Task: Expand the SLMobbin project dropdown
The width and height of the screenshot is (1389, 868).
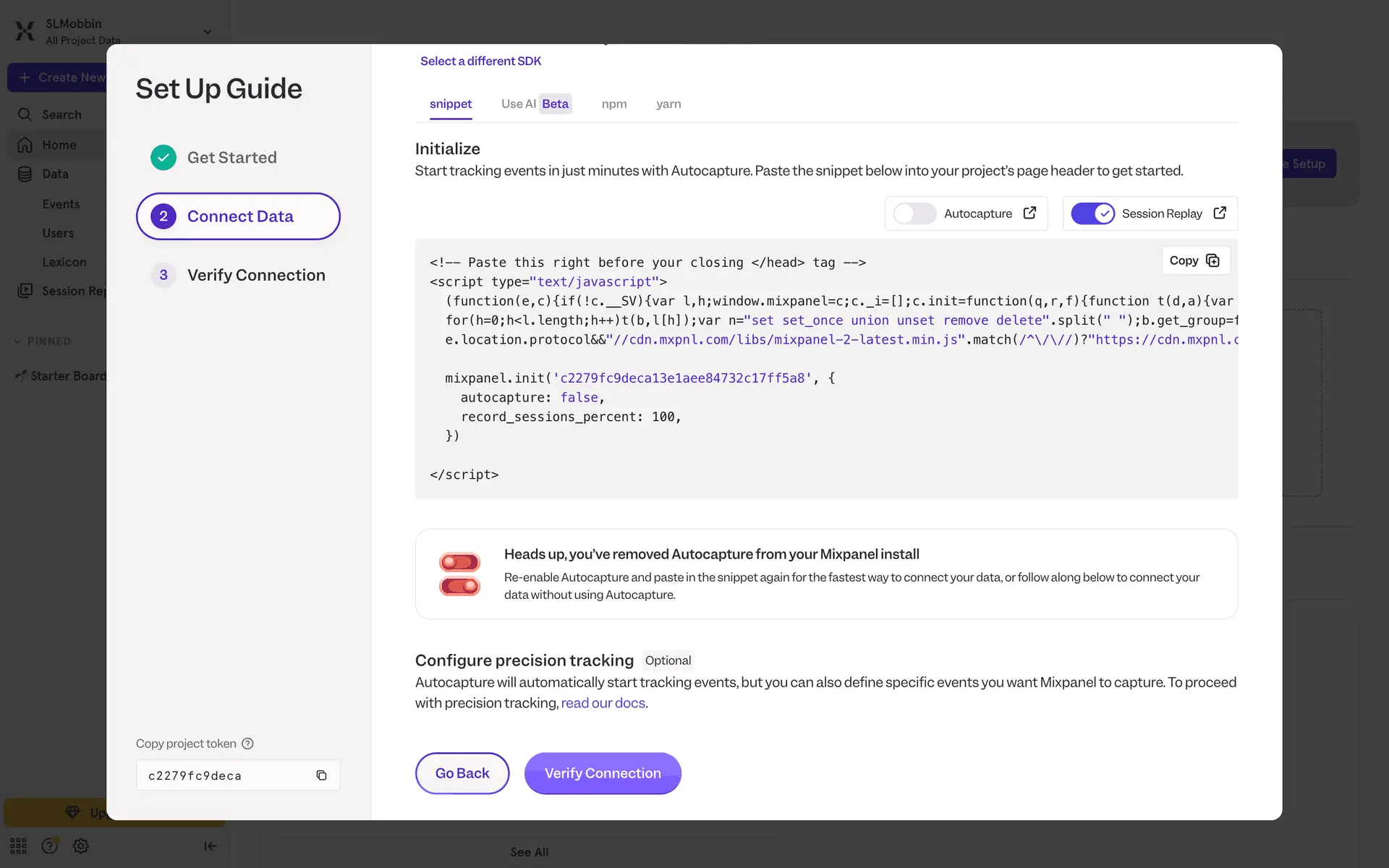Action: (208, 32)
